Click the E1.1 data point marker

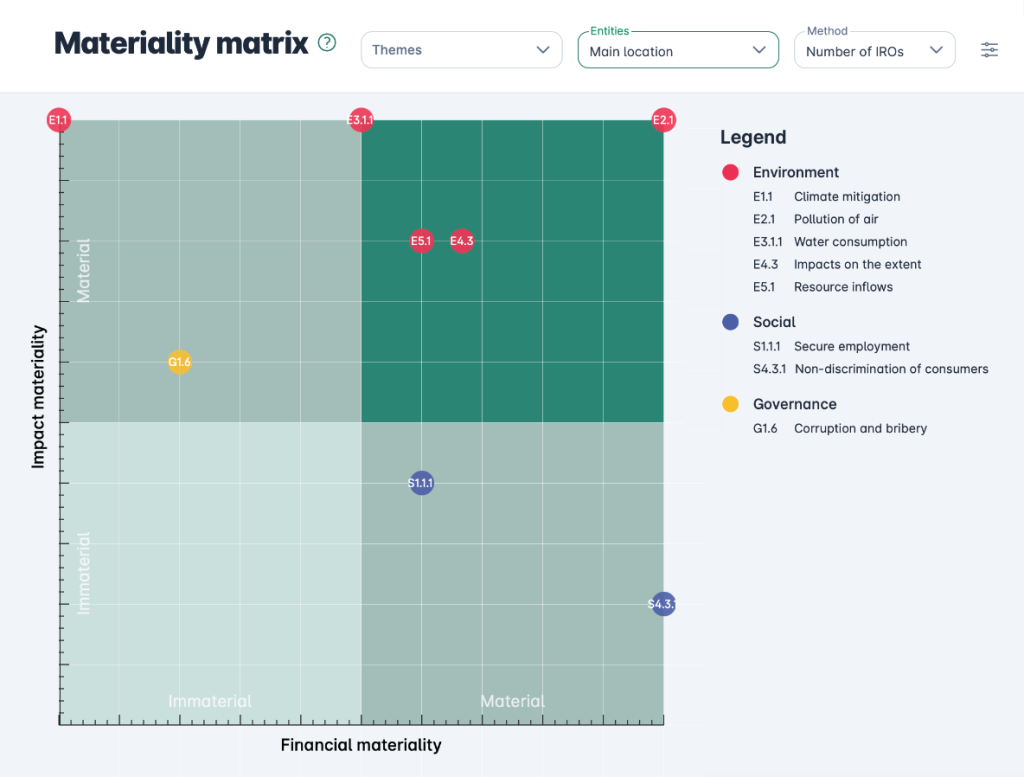pos(59,121)
